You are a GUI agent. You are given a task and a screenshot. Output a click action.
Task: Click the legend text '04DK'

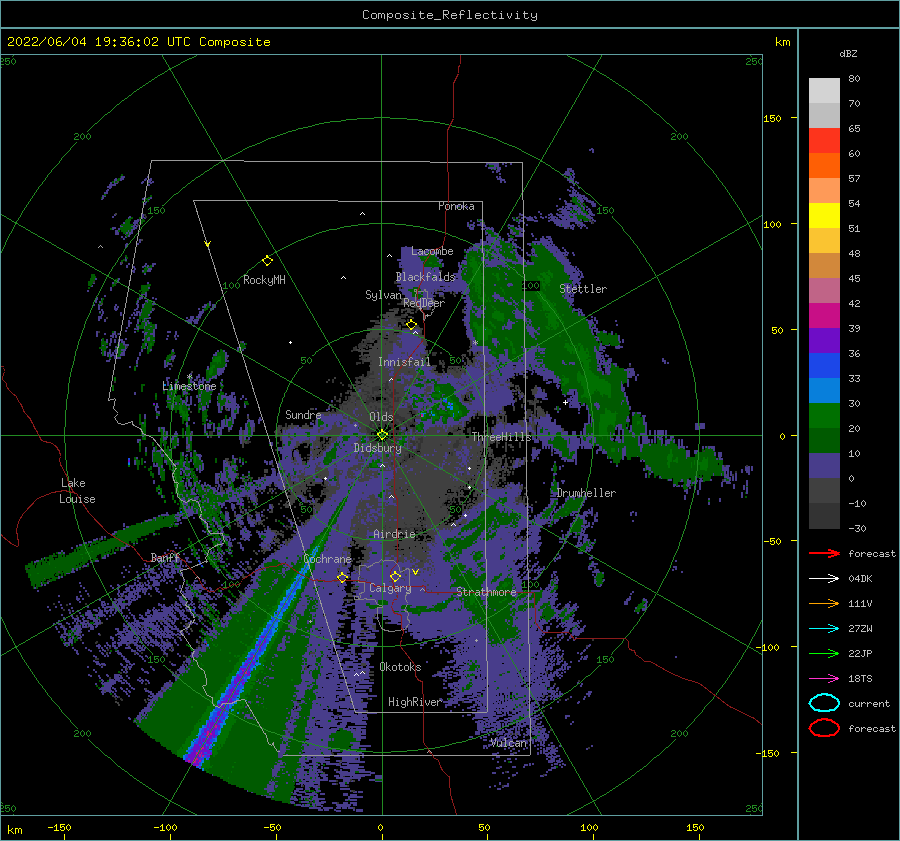pyautogui.click(x=860, y=579)
